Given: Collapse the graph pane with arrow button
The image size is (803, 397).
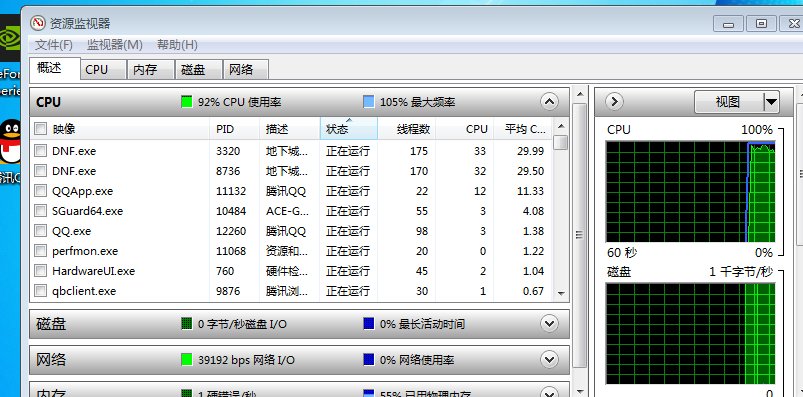Looking at the screenshot, I should [614, 102].
